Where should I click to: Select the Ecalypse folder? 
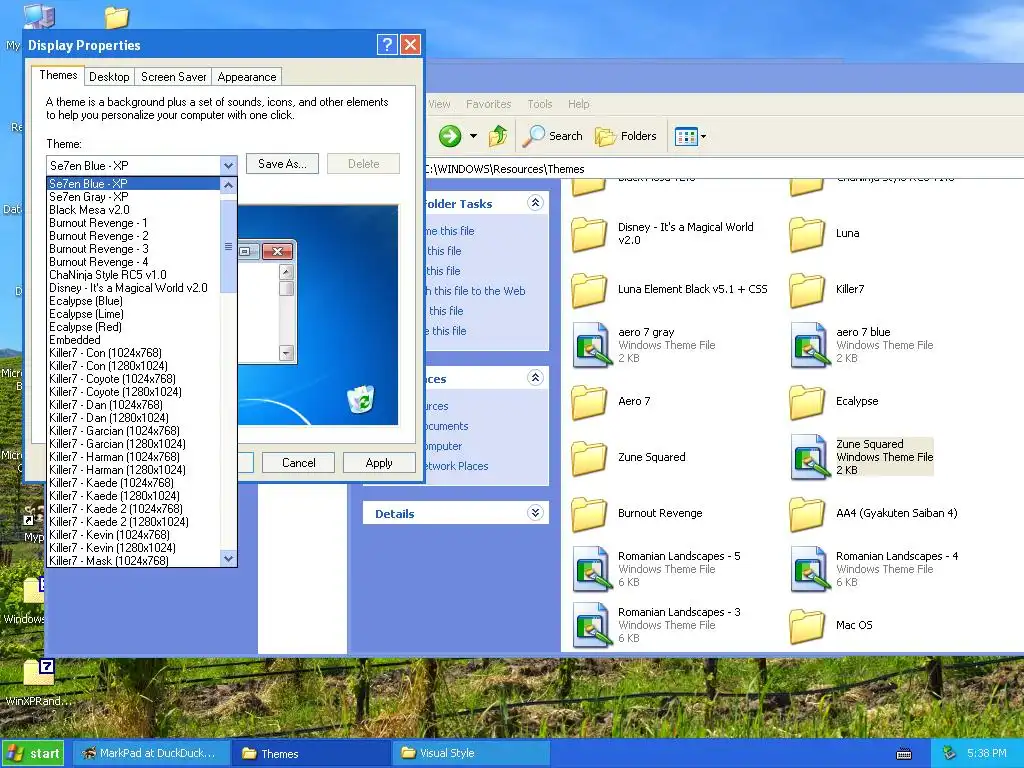(834, 401)
